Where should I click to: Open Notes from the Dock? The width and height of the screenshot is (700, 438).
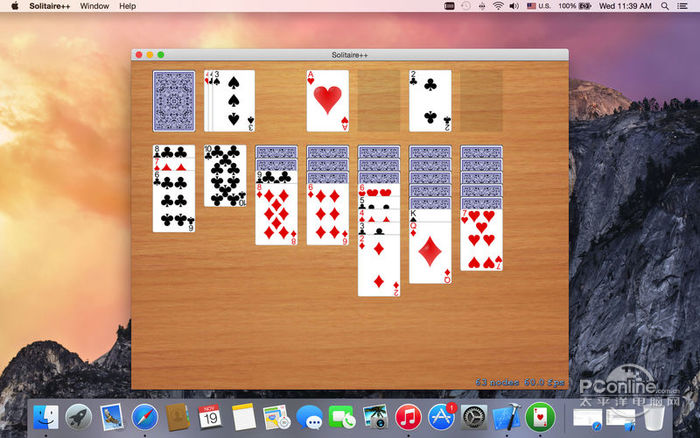click(x=243, y=417)
